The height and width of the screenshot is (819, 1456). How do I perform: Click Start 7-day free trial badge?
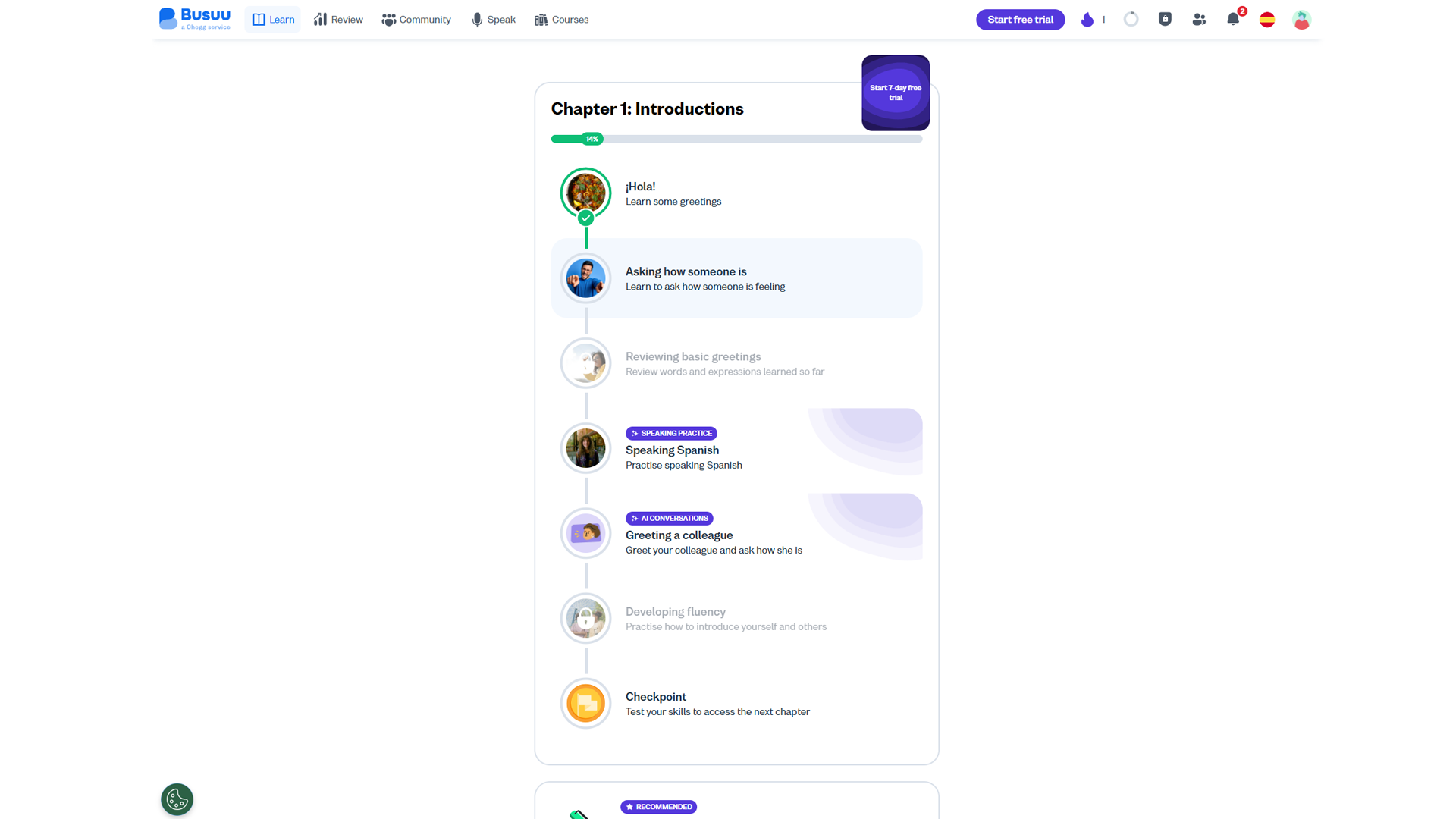pyautogui.click(x=896, y=93)
